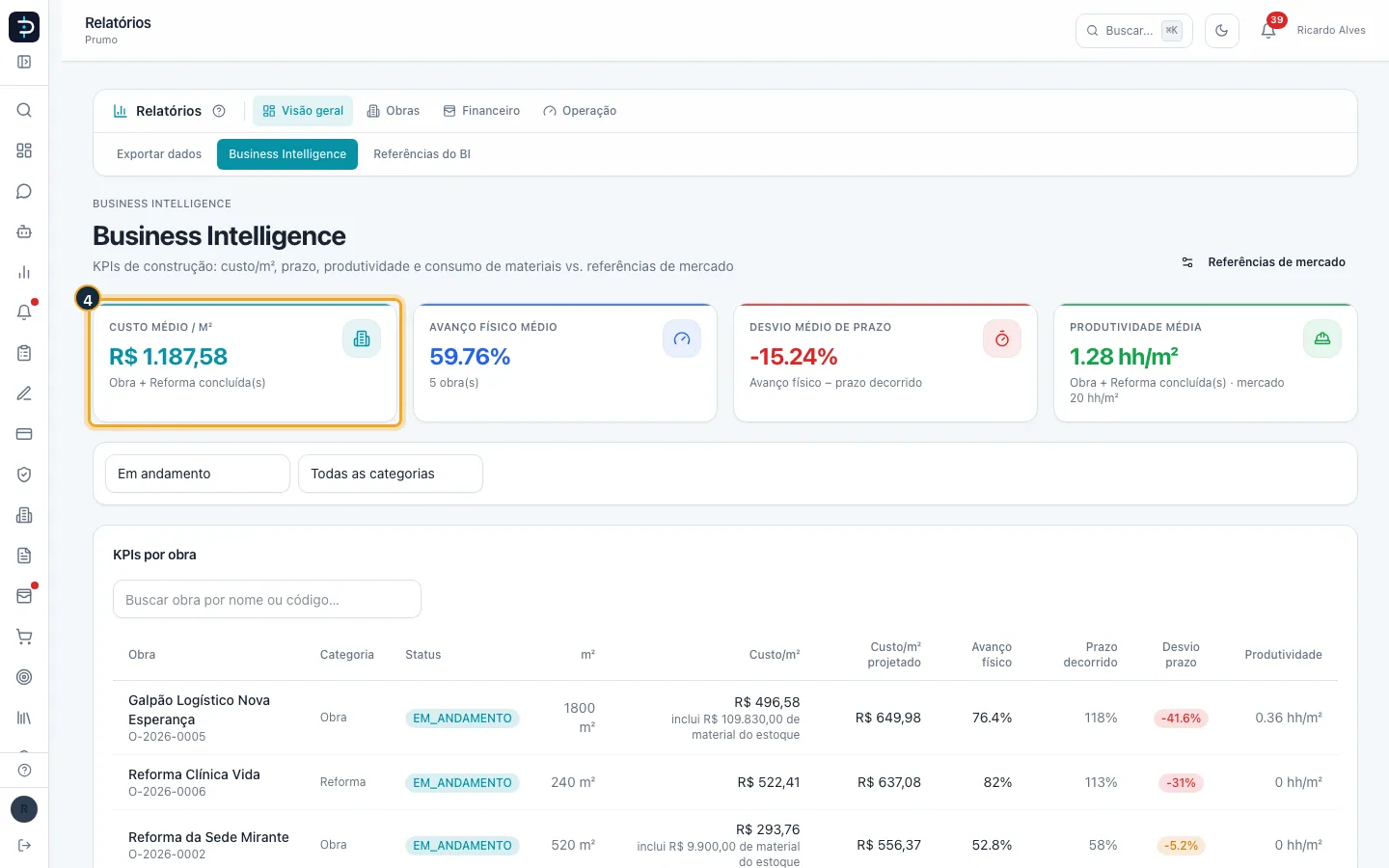Open the Galpão Logístico Nova Esperança row
1389x868 pixels.
coord(725,718)
